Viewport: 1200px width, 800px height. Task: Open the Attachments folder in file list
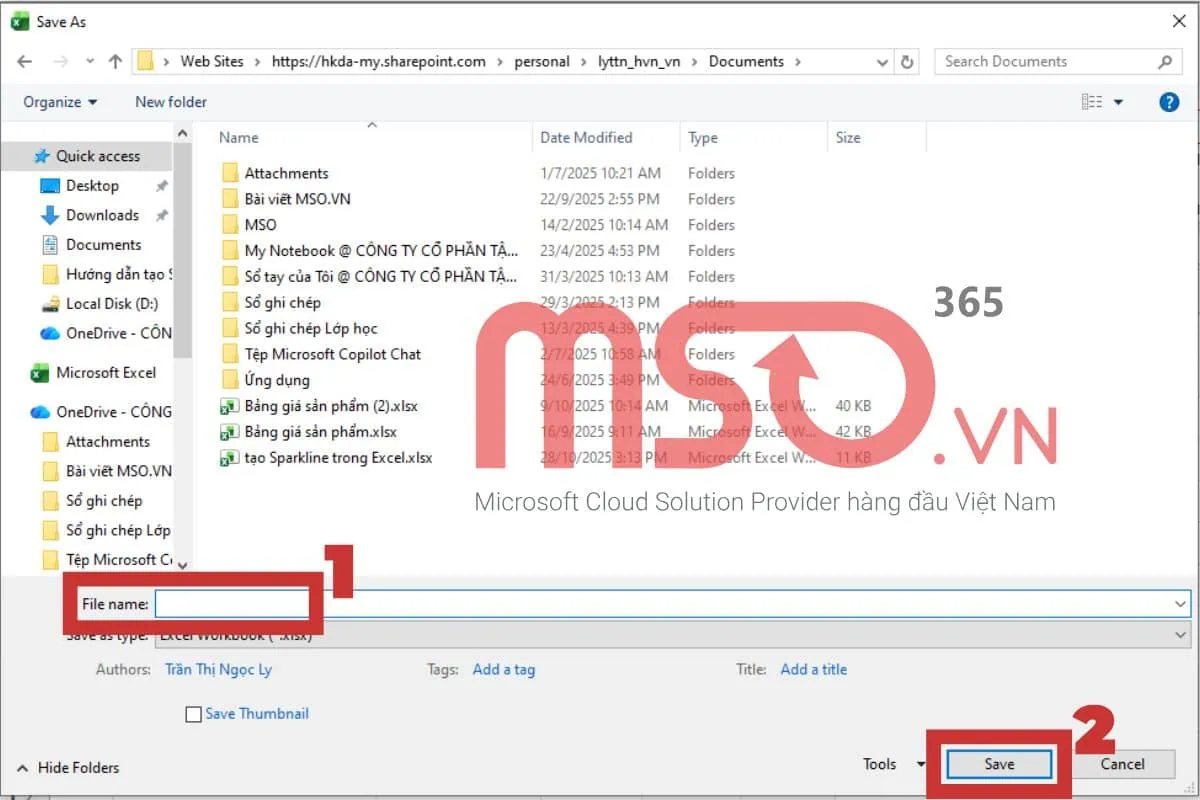click(286, 173)
